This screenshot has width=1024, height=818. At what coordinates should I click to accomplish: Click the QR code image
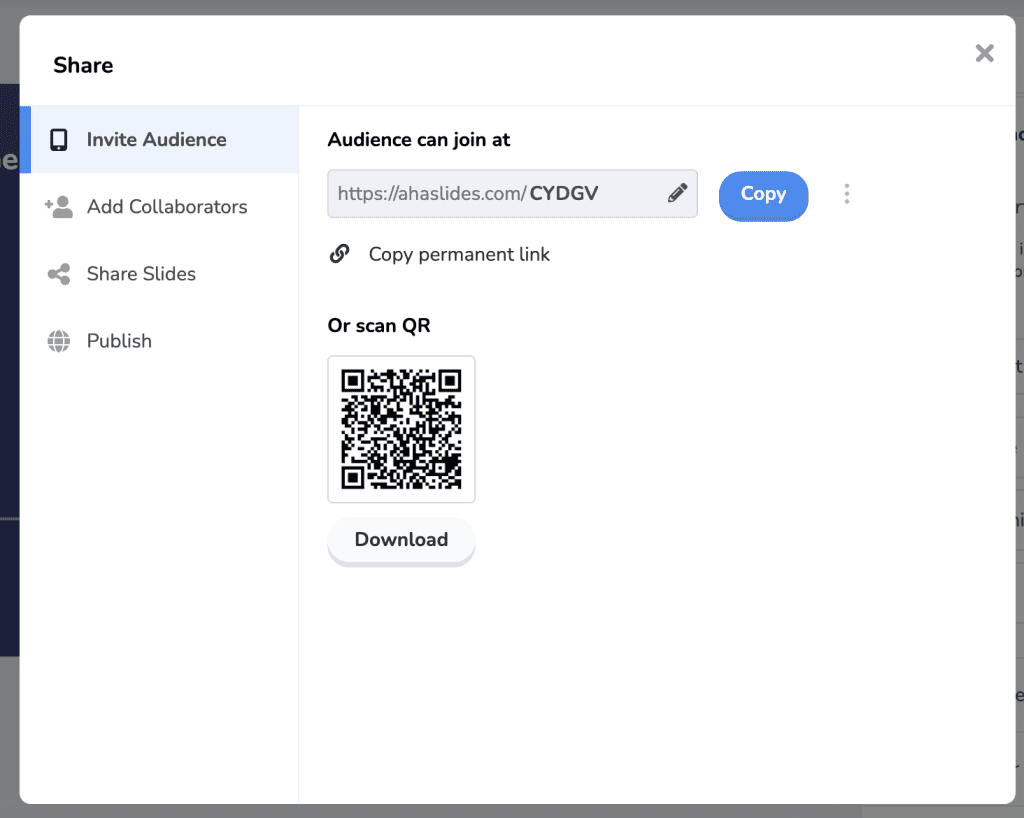point(402,429)
